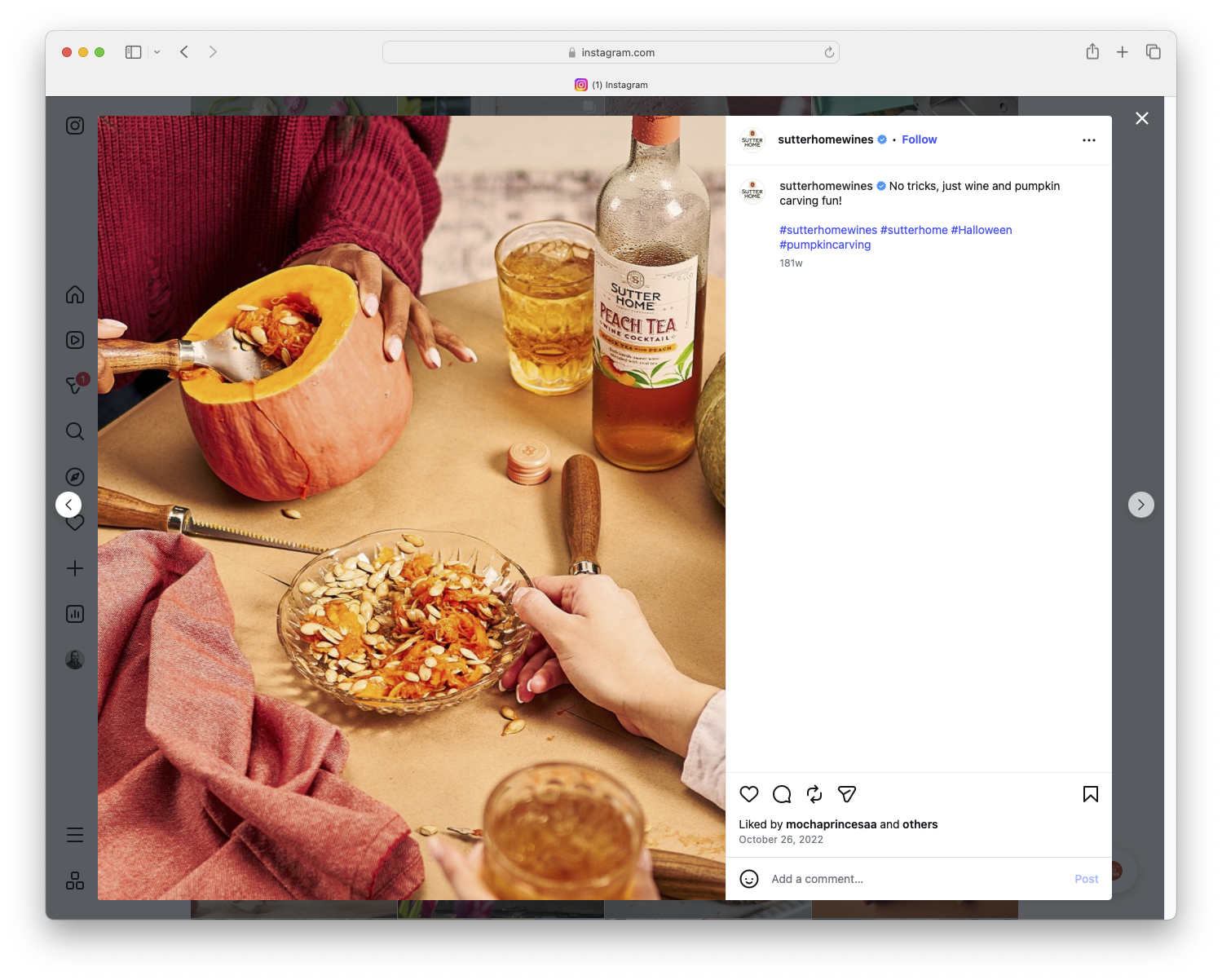The image size is (1222, 980).
Task: Repost using the repost arrows icon
Action: coord(814,794)
